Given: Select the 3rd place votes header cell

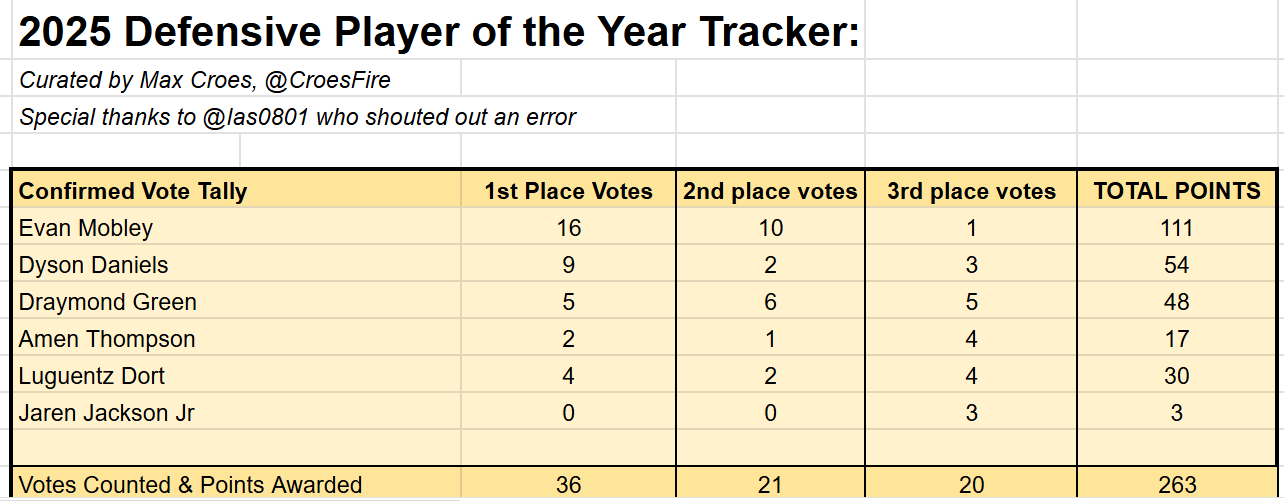Looking at the screenshot, I should click(971, 191).
